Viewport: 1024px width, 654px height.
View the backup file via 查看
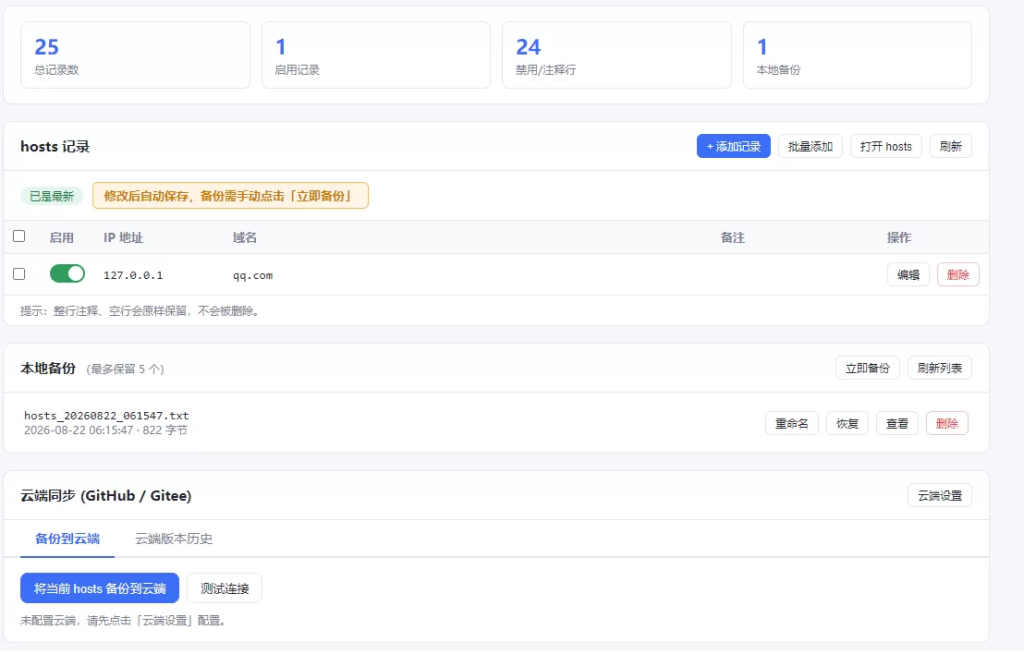coord(897,423)
